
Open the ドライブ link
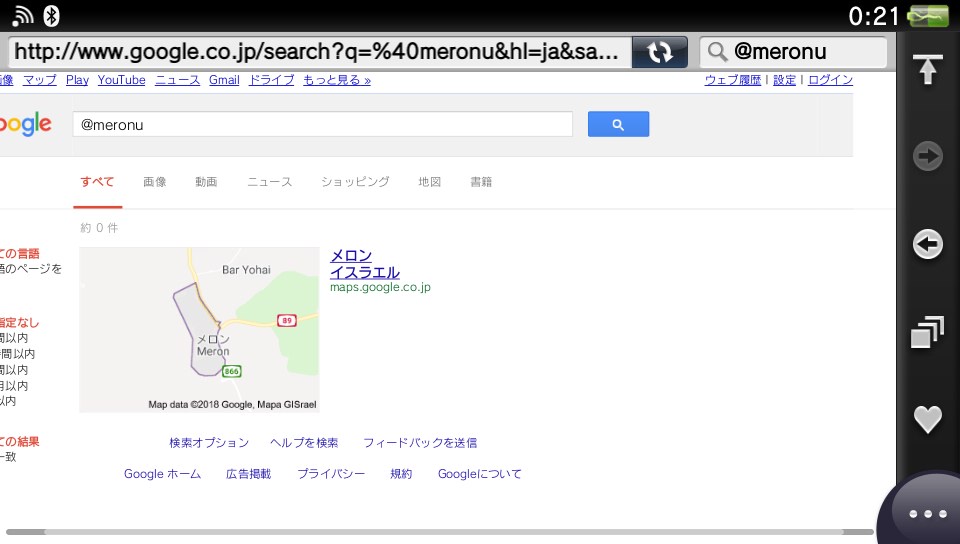(271, 80)
